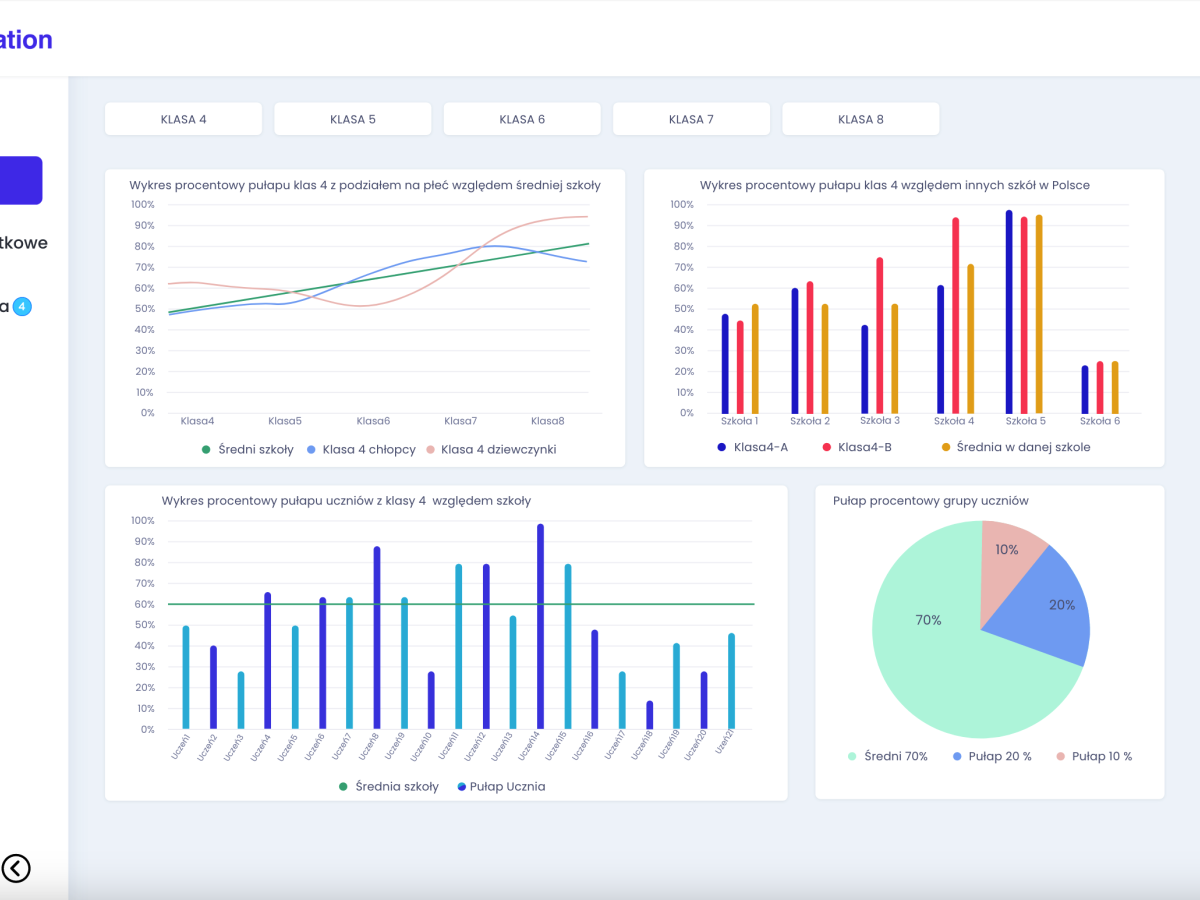Select the KLASA 6 tab
Screen dimensions: 1200x900
coord(522,119)
